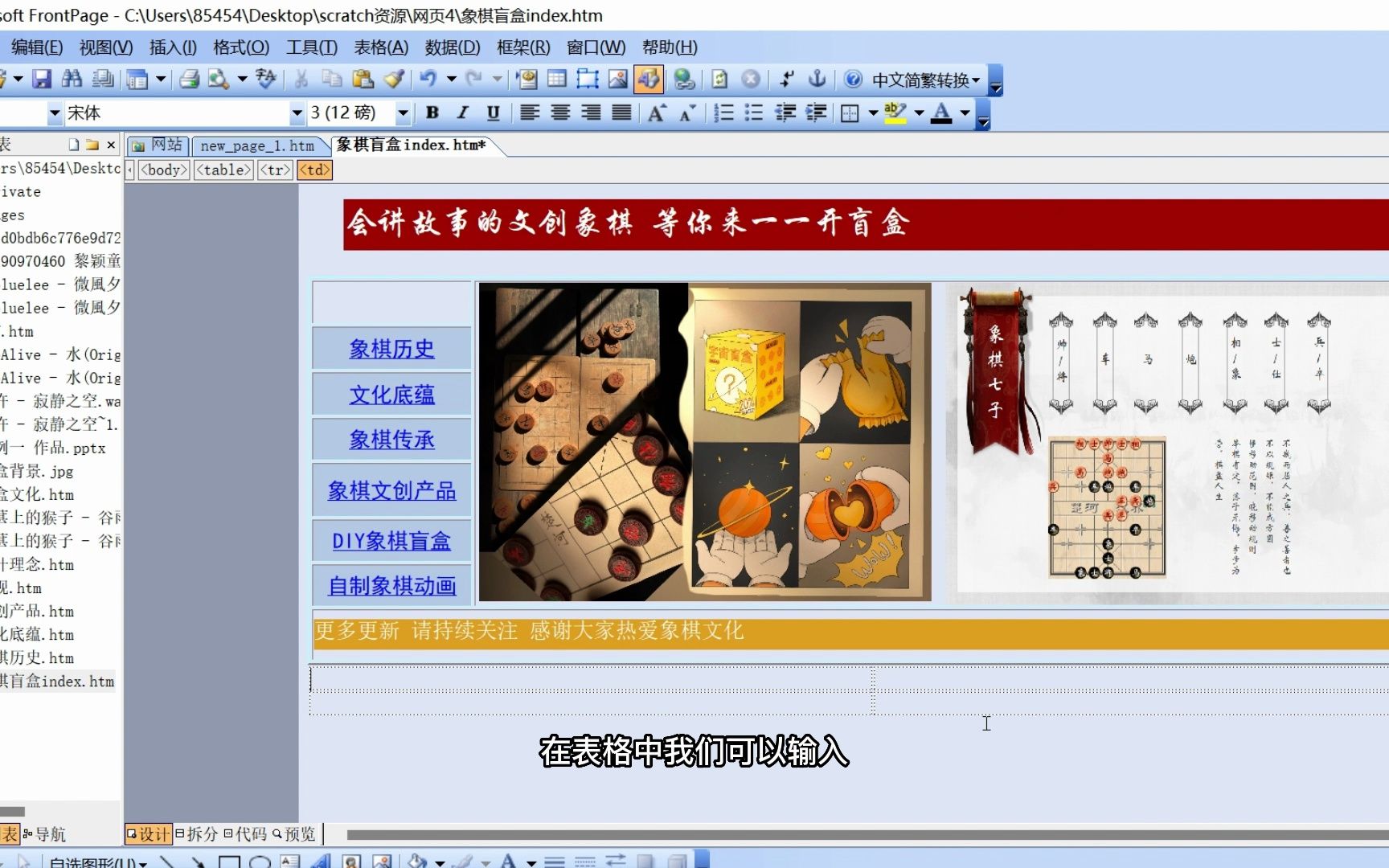Click the Format Painter icon
Viewport: 1389px width, 868px height.
394,79
